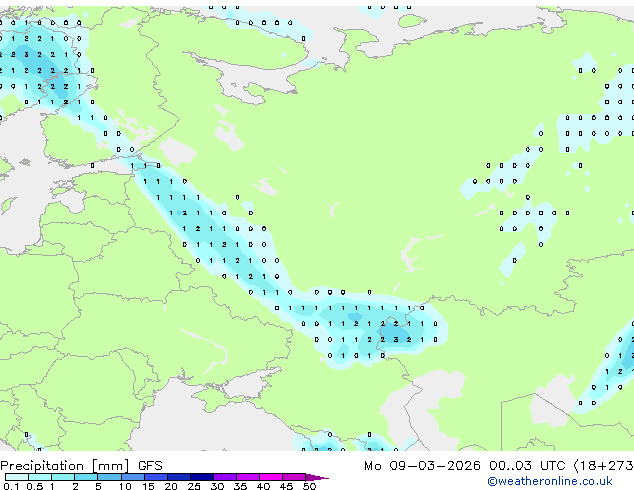Click the 0.1–0.5 mm palest legend swatch
634x490 pixels.
(17, 477)
